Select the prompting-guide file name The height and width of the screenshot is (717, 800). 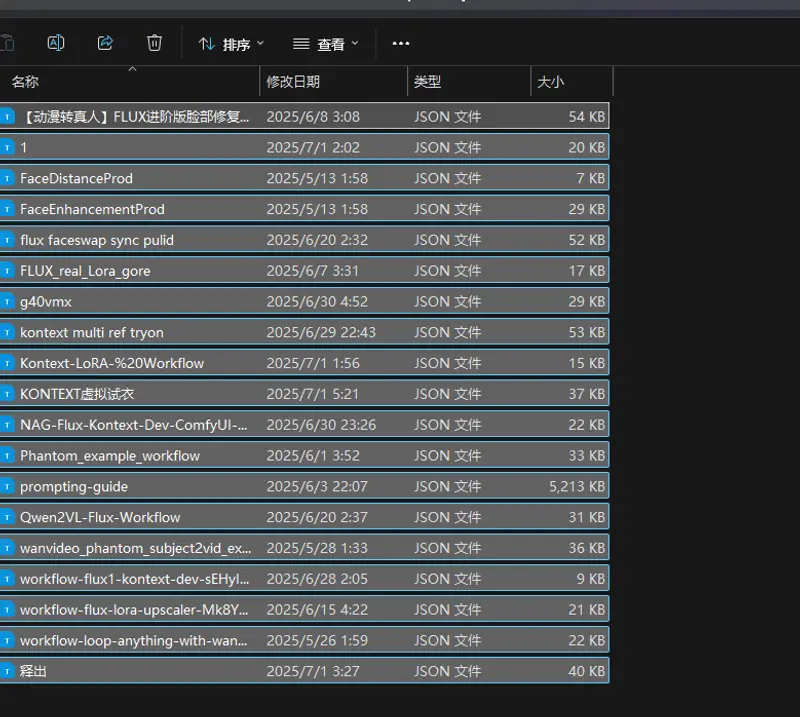(74, 487)
